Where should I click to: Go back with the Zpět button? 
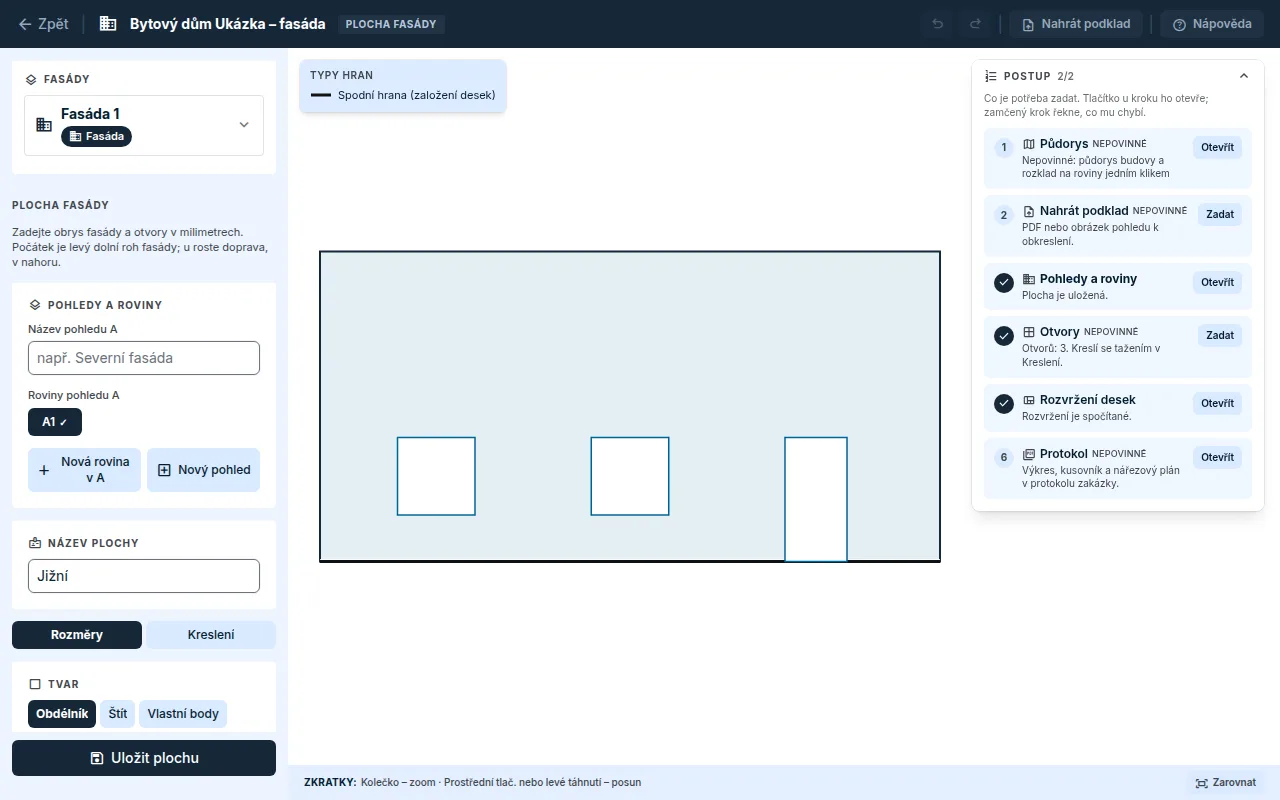tap(44, 24)
